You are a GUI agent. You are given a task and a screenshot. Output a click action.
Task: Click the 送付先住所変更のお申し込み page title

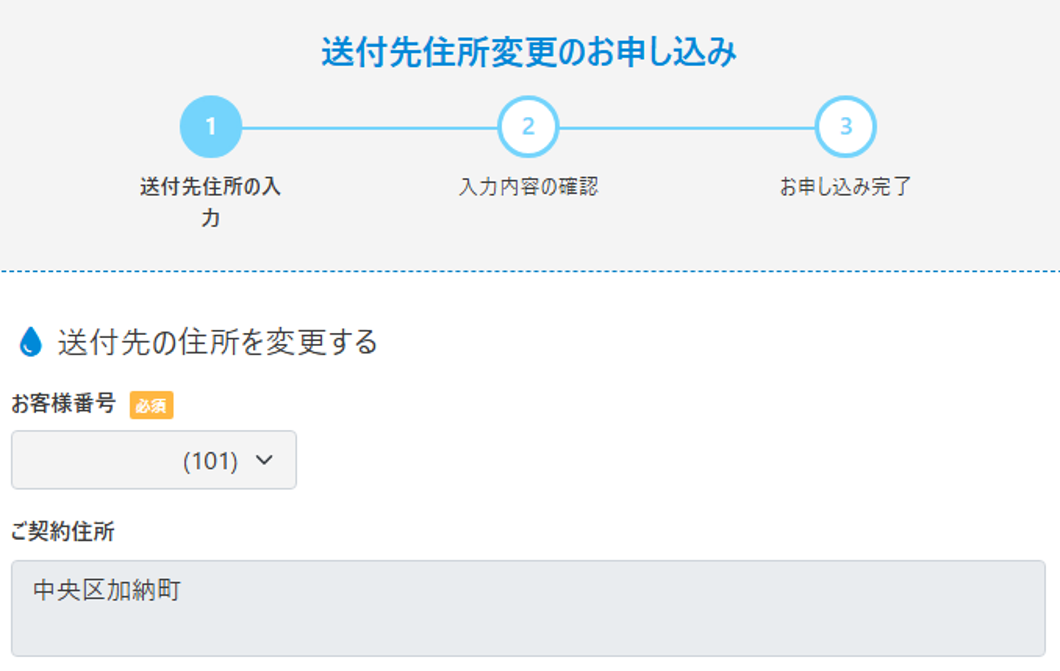(x=529, y=52)
